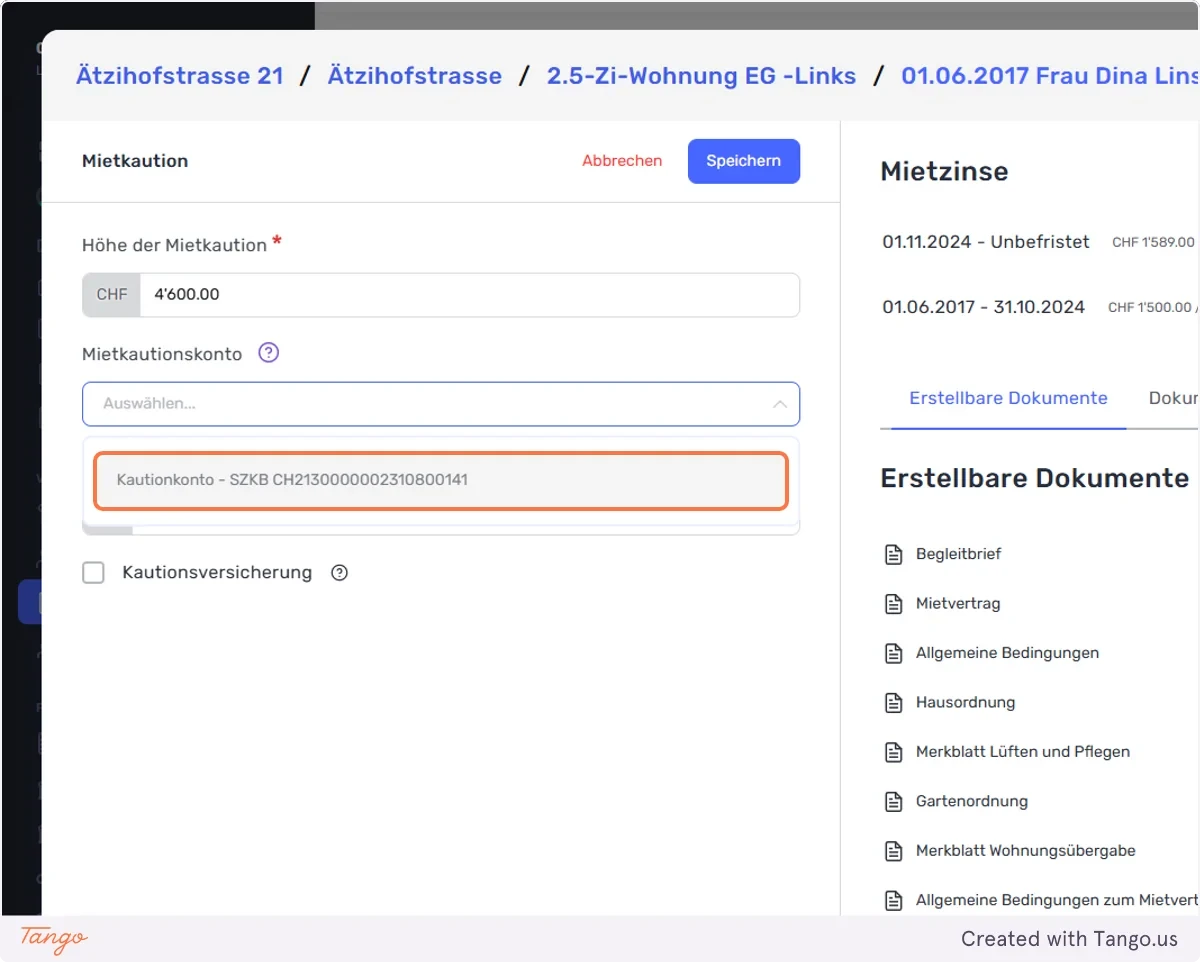Click document icon beside Mietvertrag
The image size is (1200, 962).
pyautogui.click(x=893, y=604)
